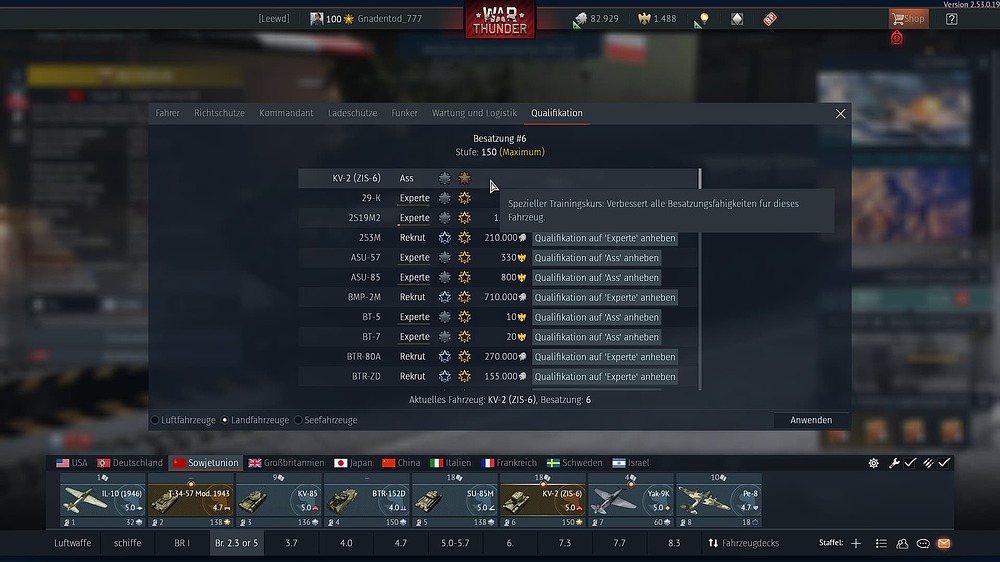The width and height of the screenshot is (1000, 562).
Task: Click expert badge icon for BTR-80A
Action: pos(445,356)
